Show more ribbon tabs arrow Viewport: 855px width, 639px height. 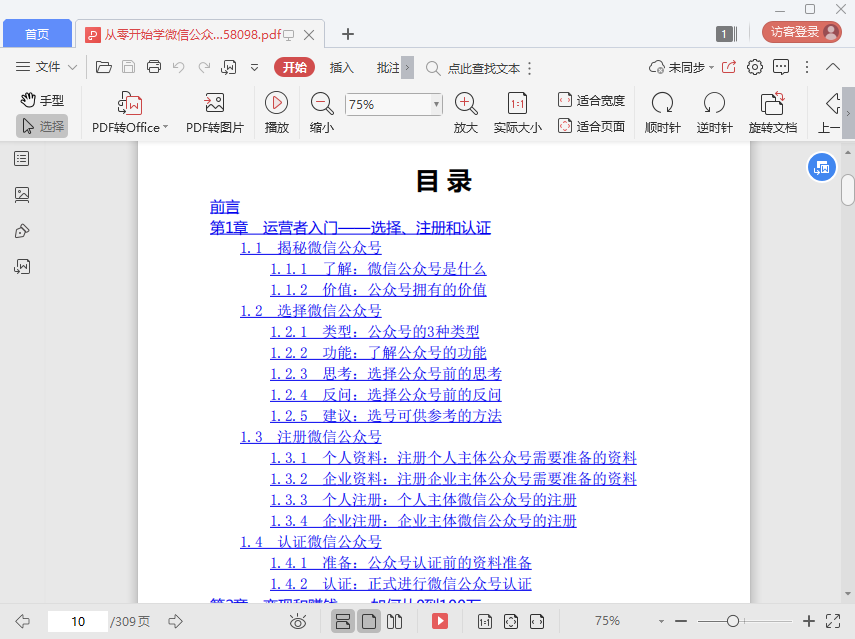pos(407,68)
